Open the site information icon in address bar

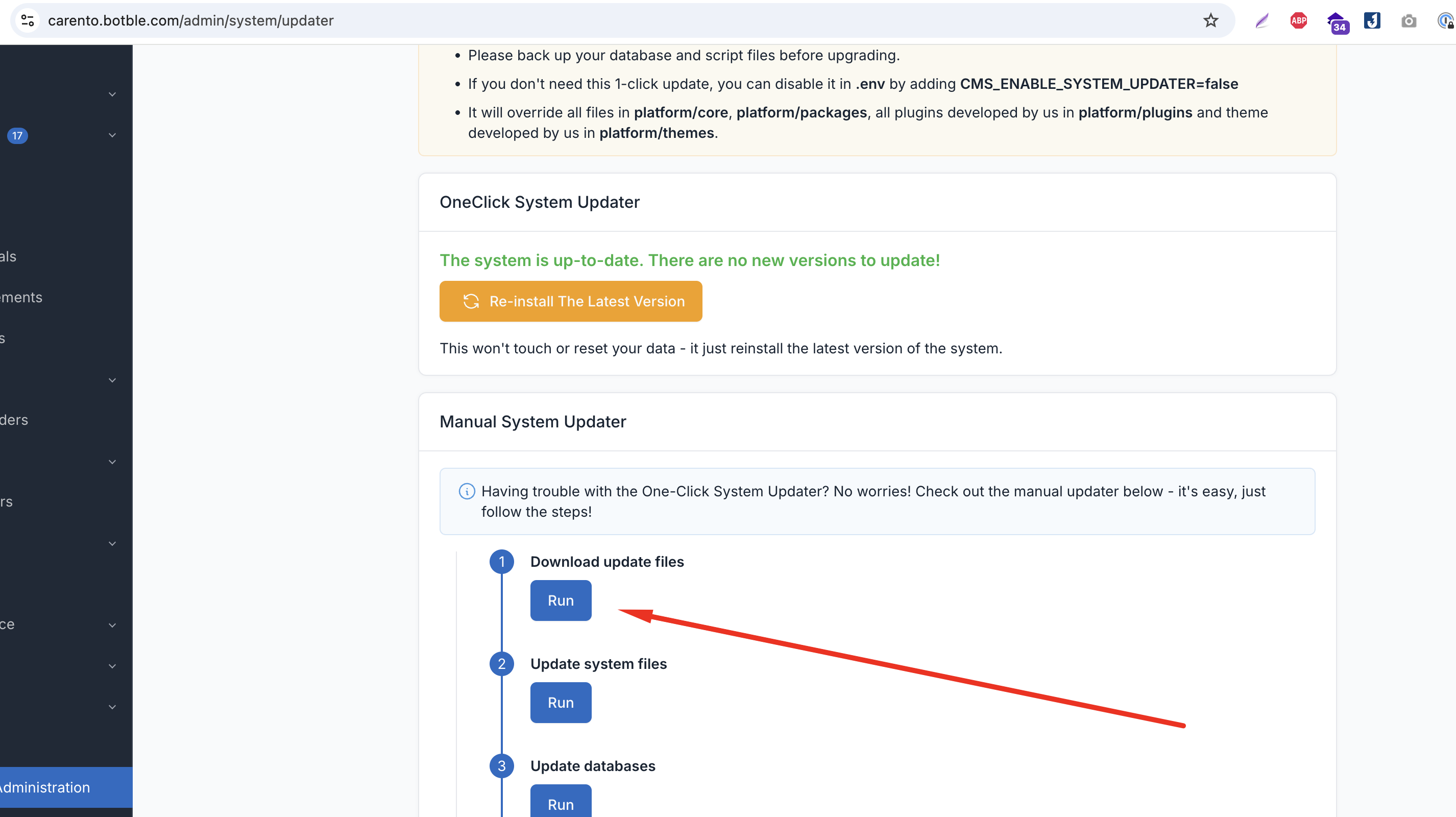[x=28, y=21]
